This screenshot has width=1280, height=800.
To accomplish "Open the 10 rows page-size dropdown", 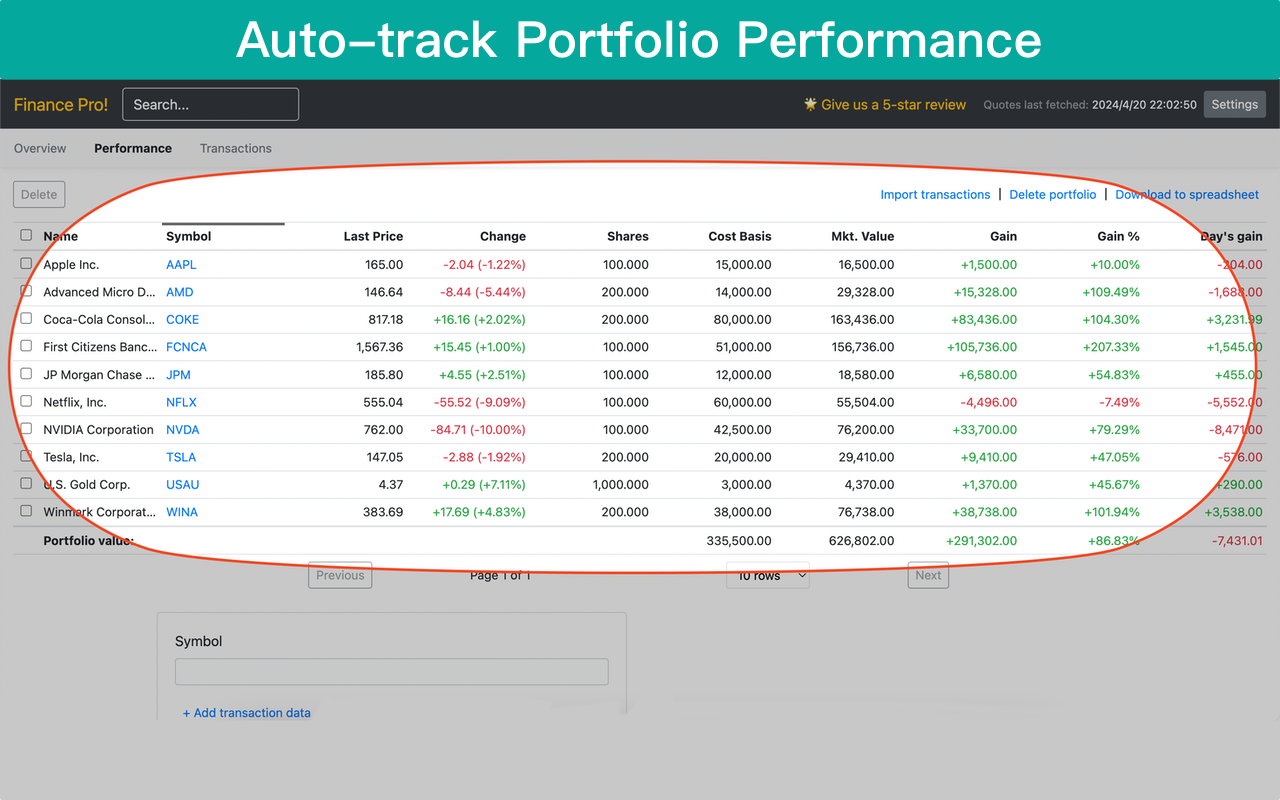I will click(768, 575).
